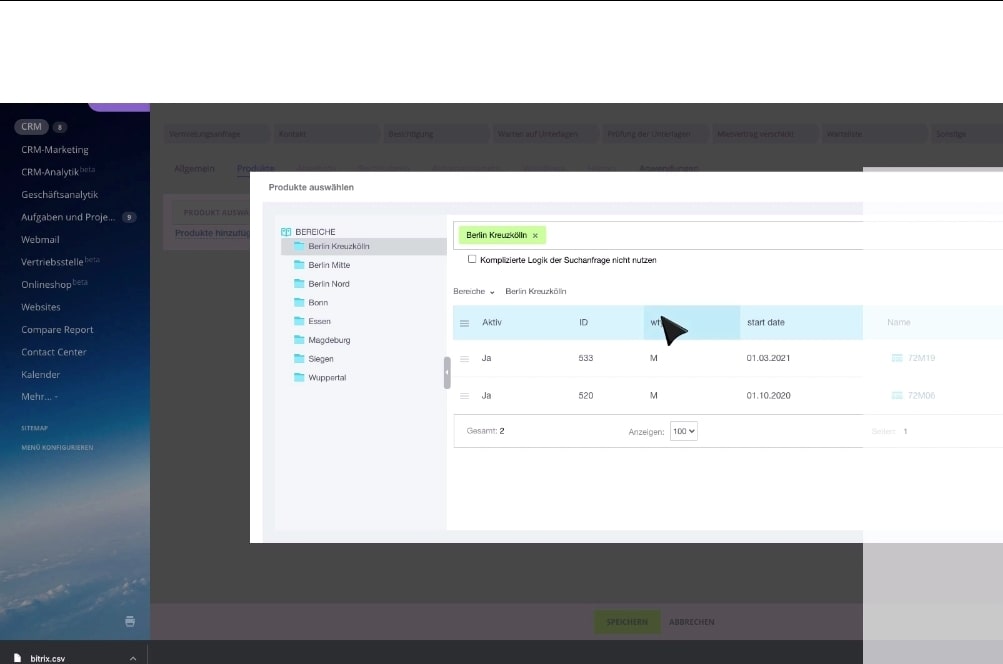Click the print icon in the sidebar
Screen dimensions: 1003x664
click(130, 621)
